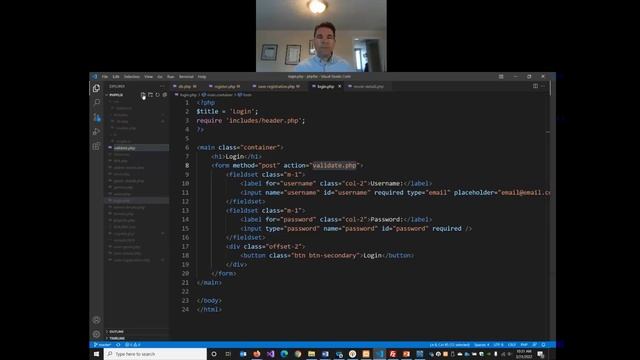The width and height of the screenshot is (640, 360).
Task: Click the feedback icon in status bar
Action: (535, 345)
